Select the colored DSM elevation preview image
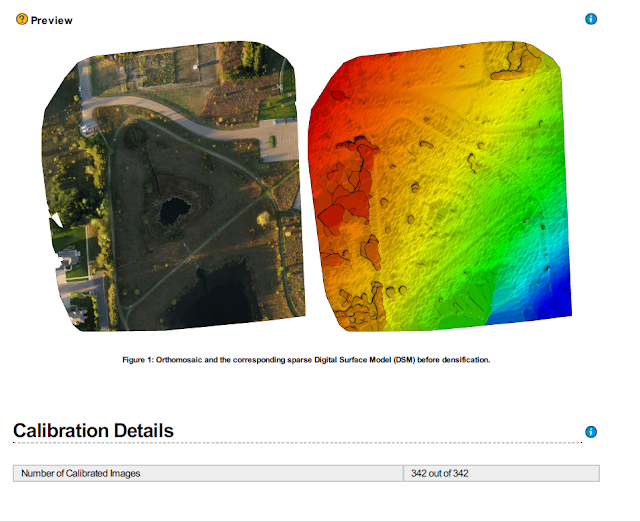 coord(440,186)
